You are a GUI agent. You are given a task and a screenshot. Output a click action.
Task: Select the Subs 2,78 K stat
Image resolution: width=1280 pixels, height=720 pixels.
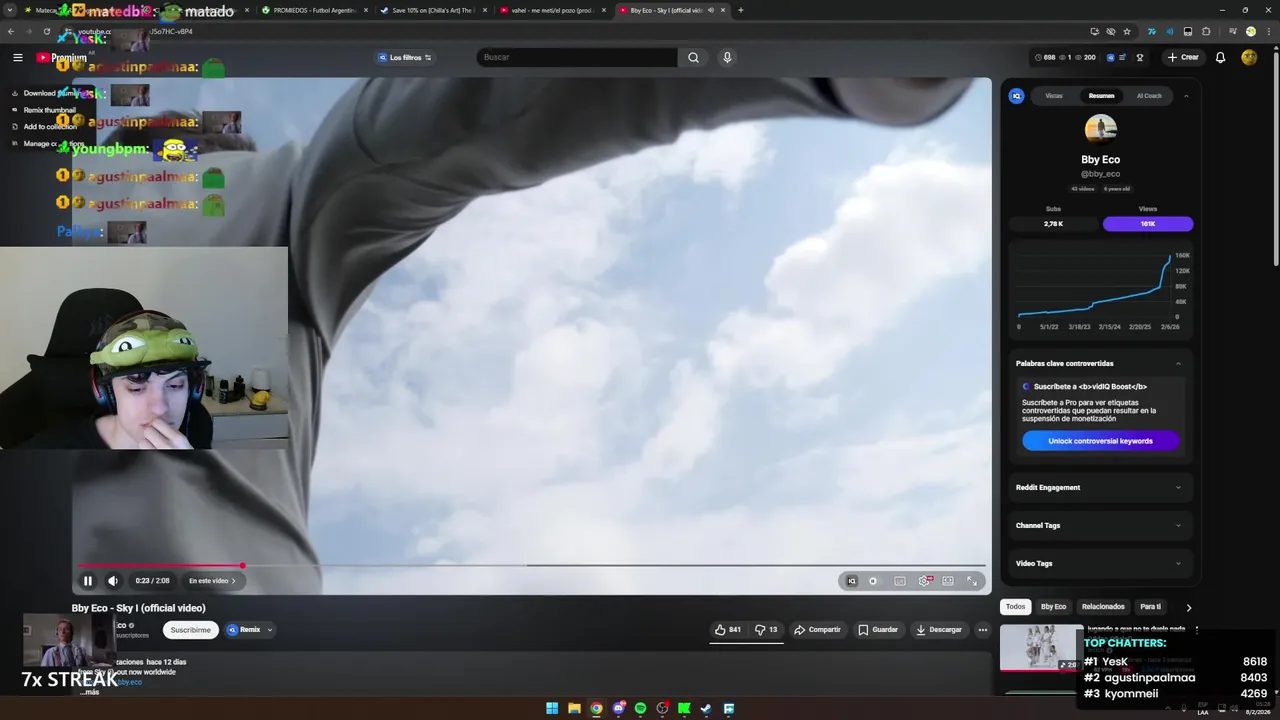[x=1053, y=224]
